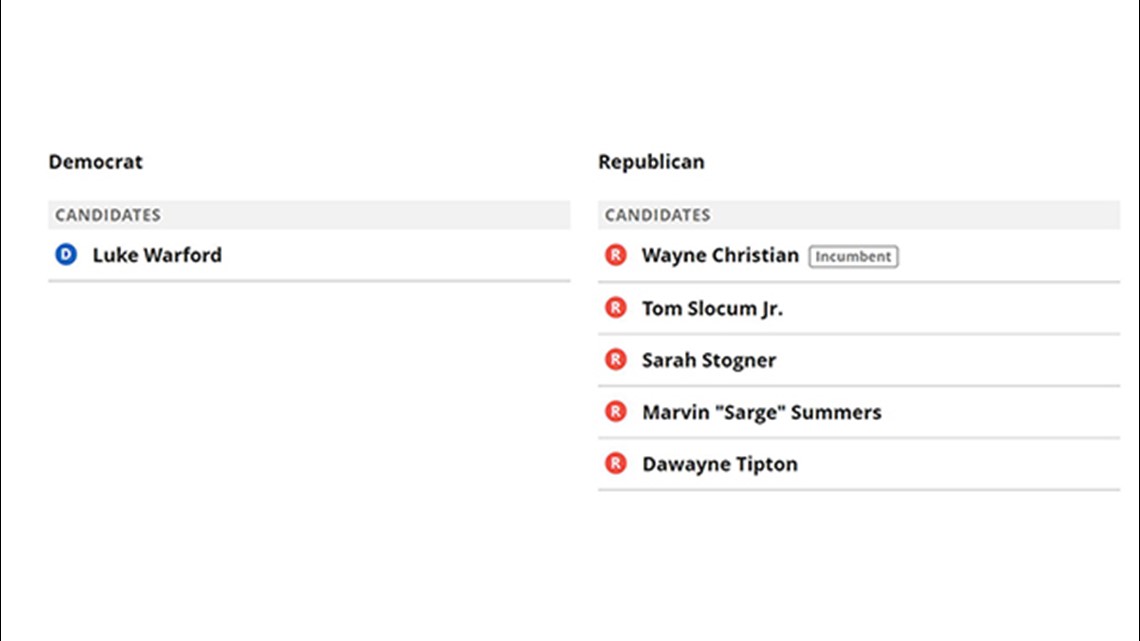1140x641 pixels.
Task: Click the Republican CANDIDATES header bar
Action: 859,215
